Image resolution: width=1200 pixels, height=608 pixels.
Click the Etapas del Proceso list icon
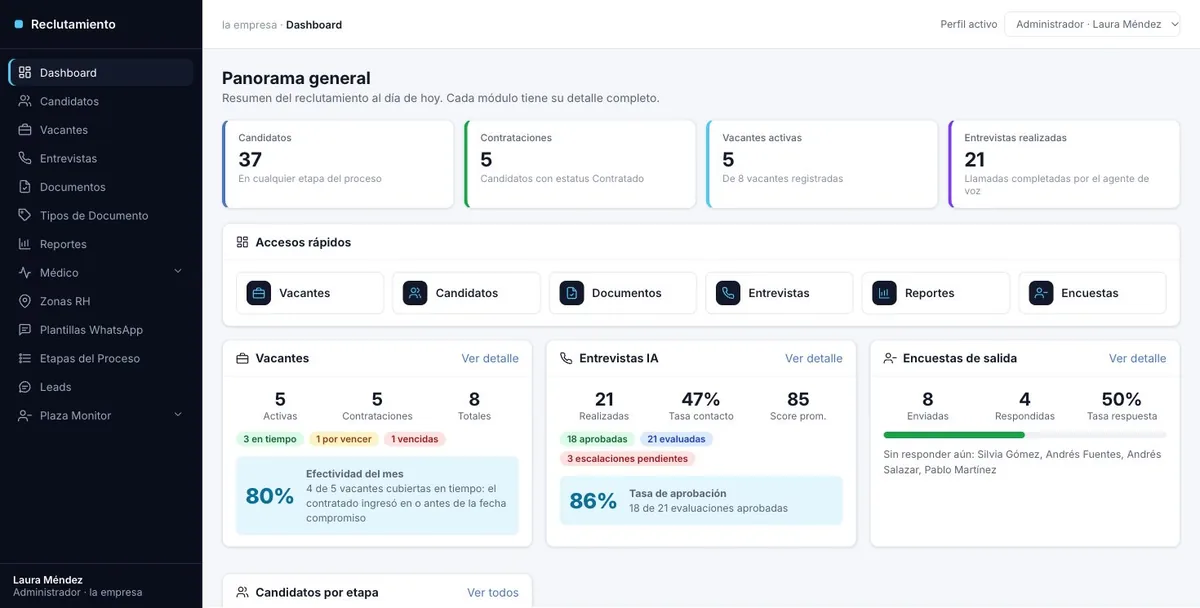[x=25, y=358]
